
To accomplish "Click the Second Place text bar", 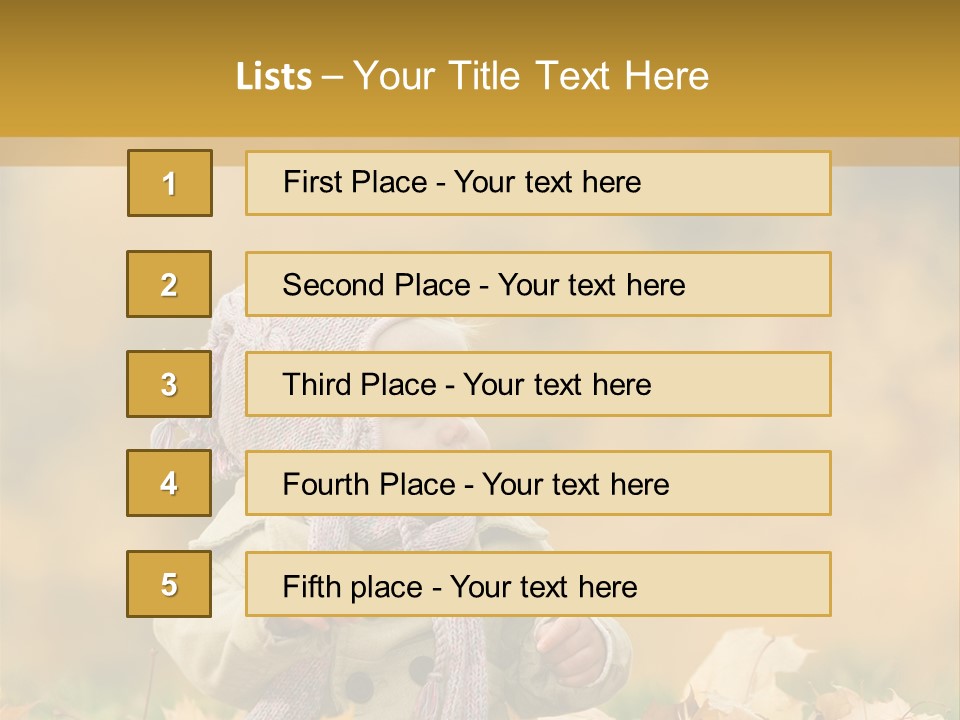I will tap(538, 284).
